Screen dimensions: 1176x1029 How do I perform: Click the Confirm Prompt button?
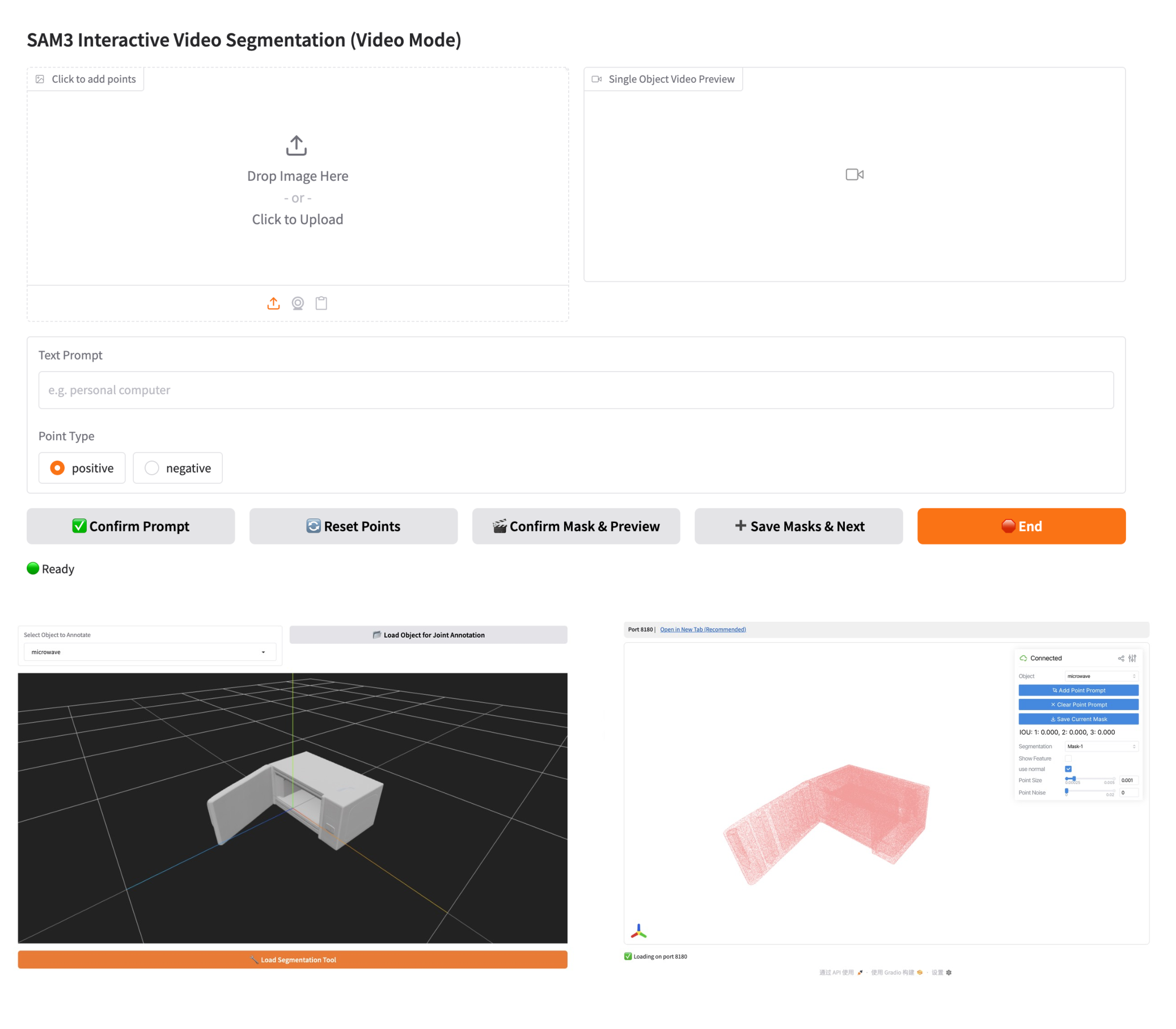point(131,526)
